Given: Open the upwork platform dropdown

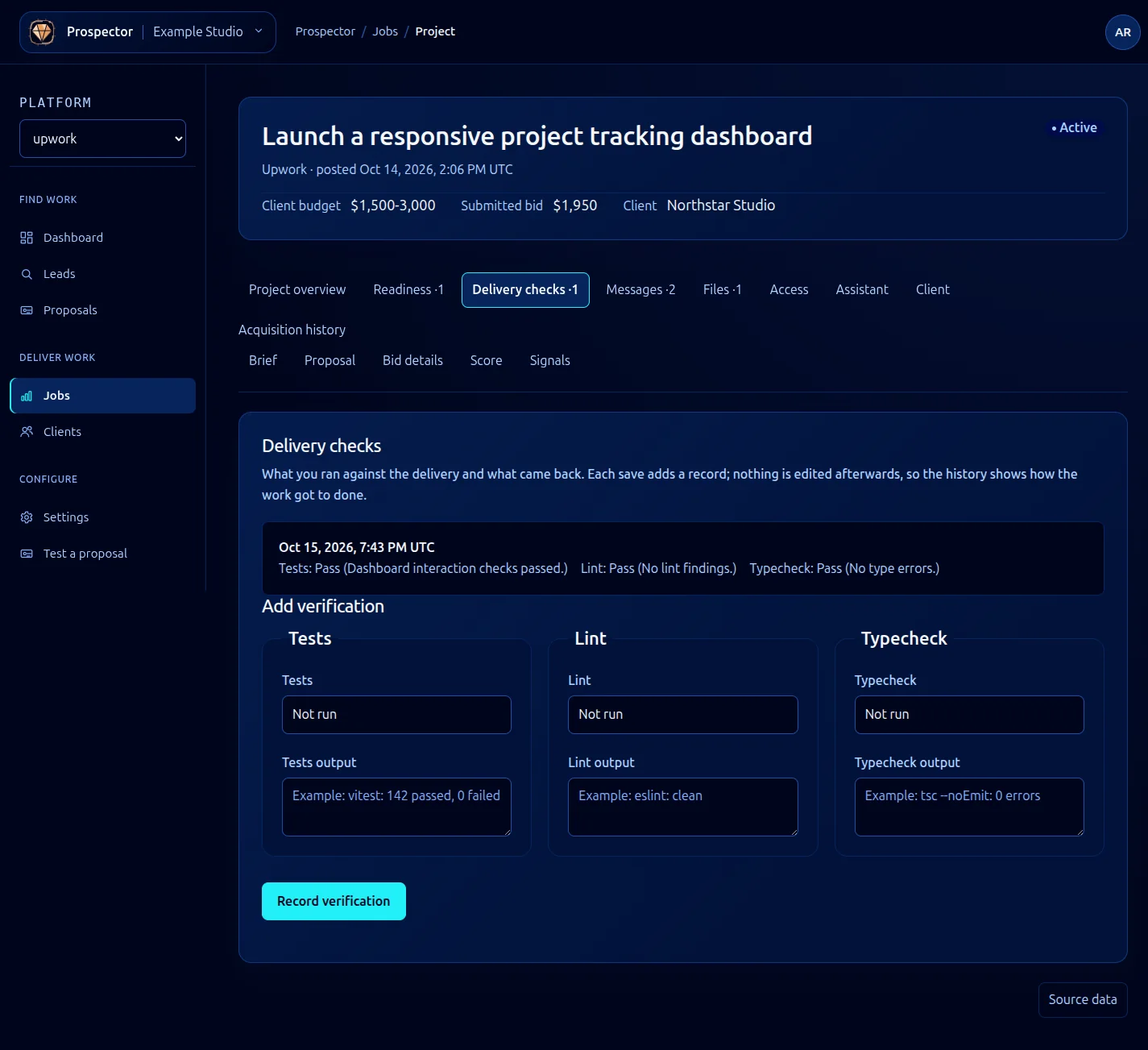Looking at the screenshot, I should 102,139.
